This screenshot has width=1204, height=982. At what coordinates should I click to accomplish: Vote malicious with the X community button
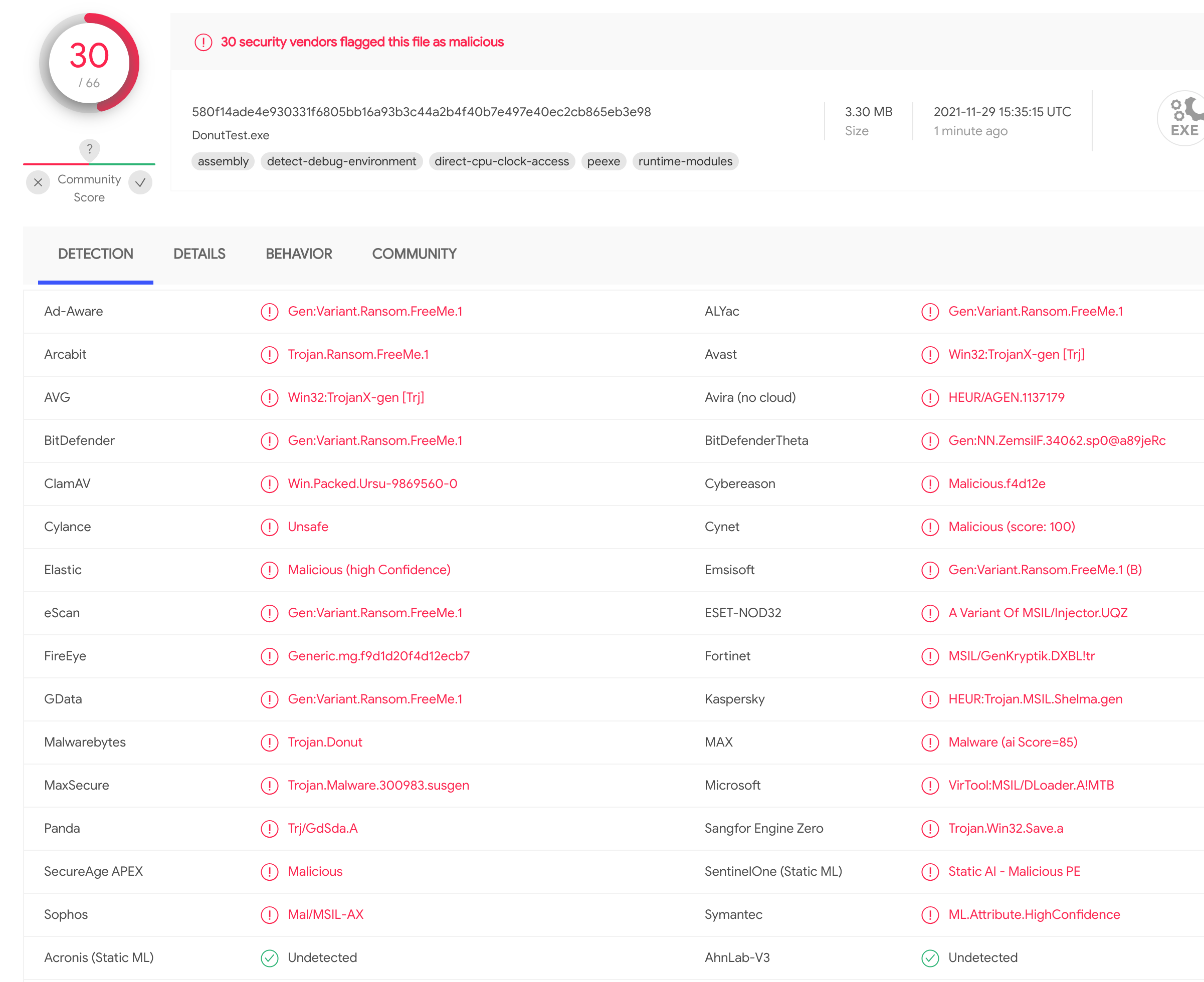tap(38, 183)
